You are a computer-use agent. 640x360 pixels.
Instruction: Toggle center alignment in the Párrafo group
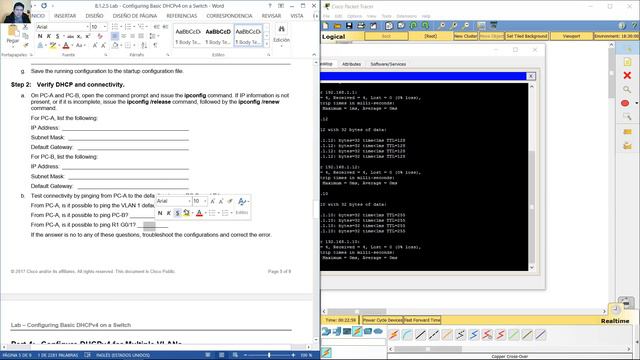[x=124, y=36]
